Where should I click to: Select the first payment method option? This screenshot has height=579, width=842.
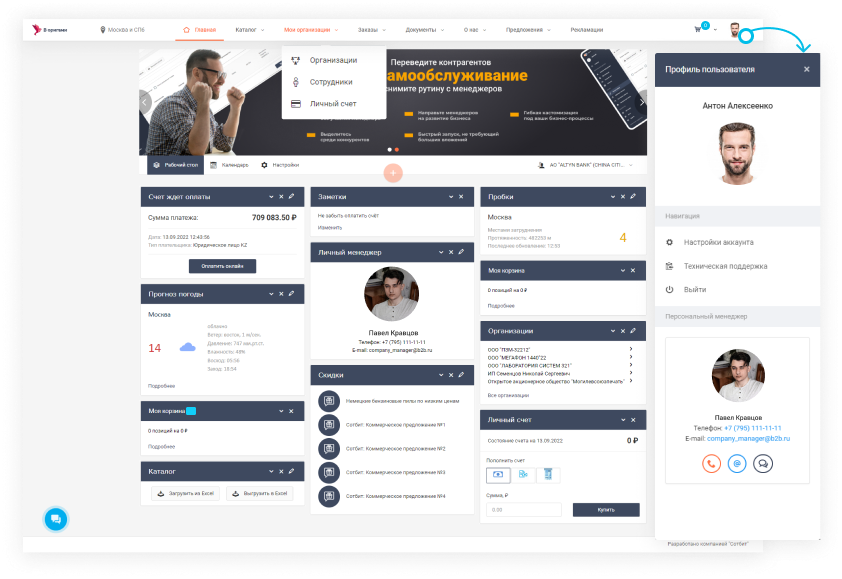pyautogui.click(x=498, y=475)
